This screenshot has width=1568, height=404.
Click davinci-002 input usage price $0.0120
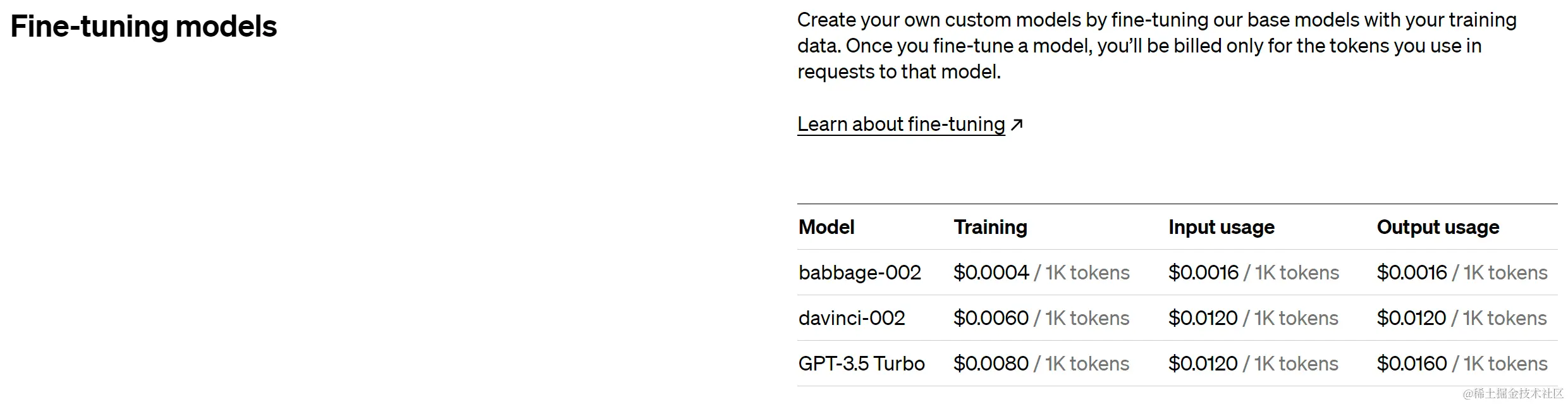1203,318
